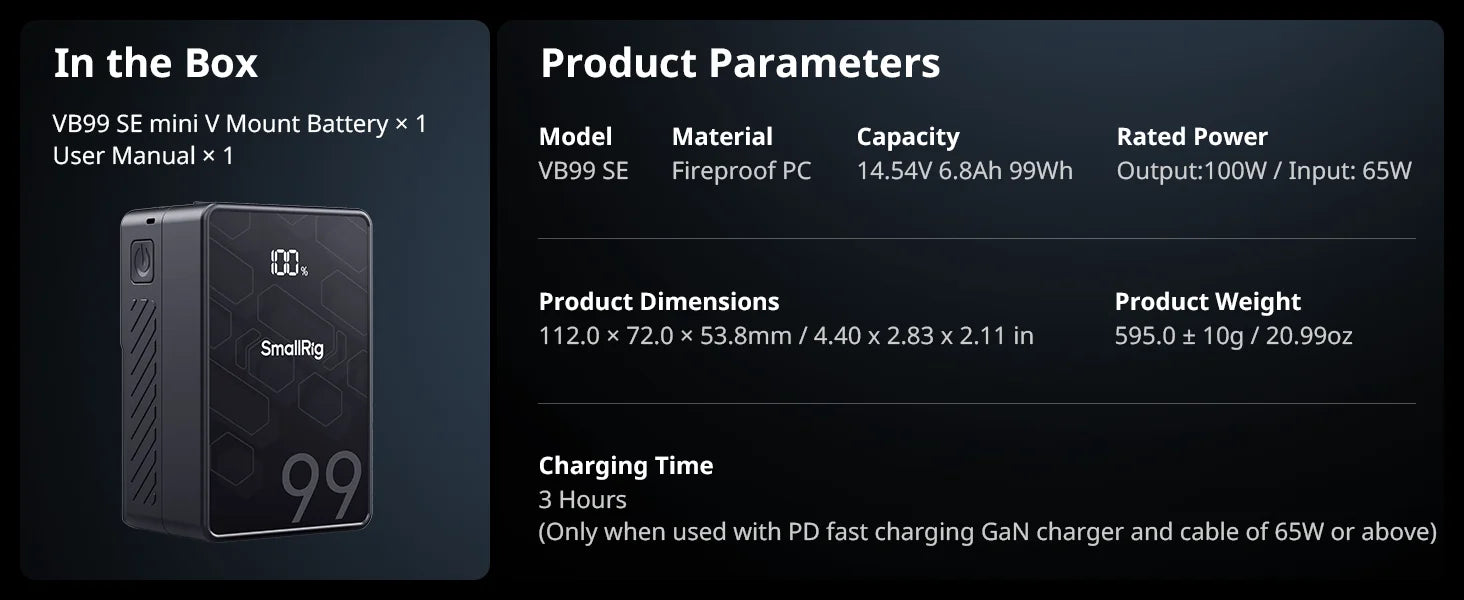Select the Model label
This screenshot has width=1464, height=600.
(575, 137)
